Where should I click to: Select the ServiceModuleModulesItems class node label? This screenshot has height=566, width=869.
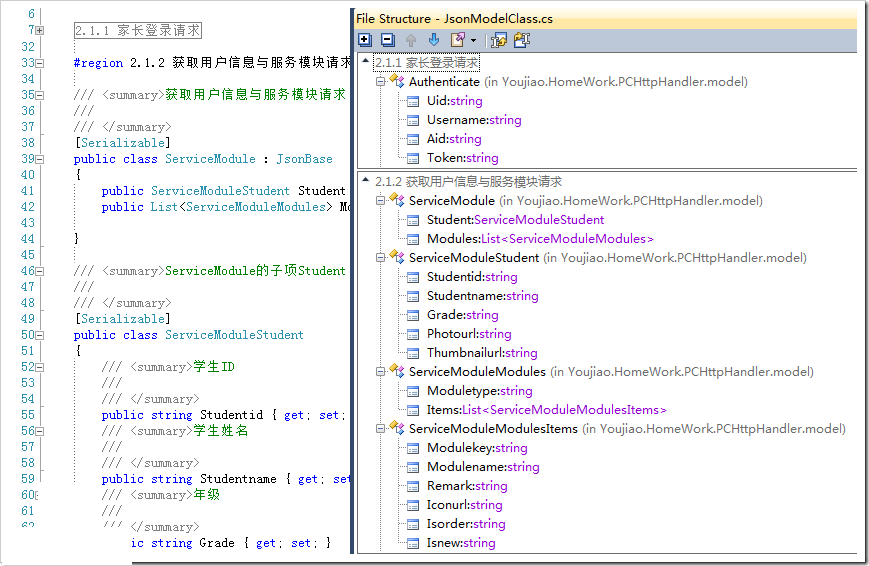click(x=493, y=429)
